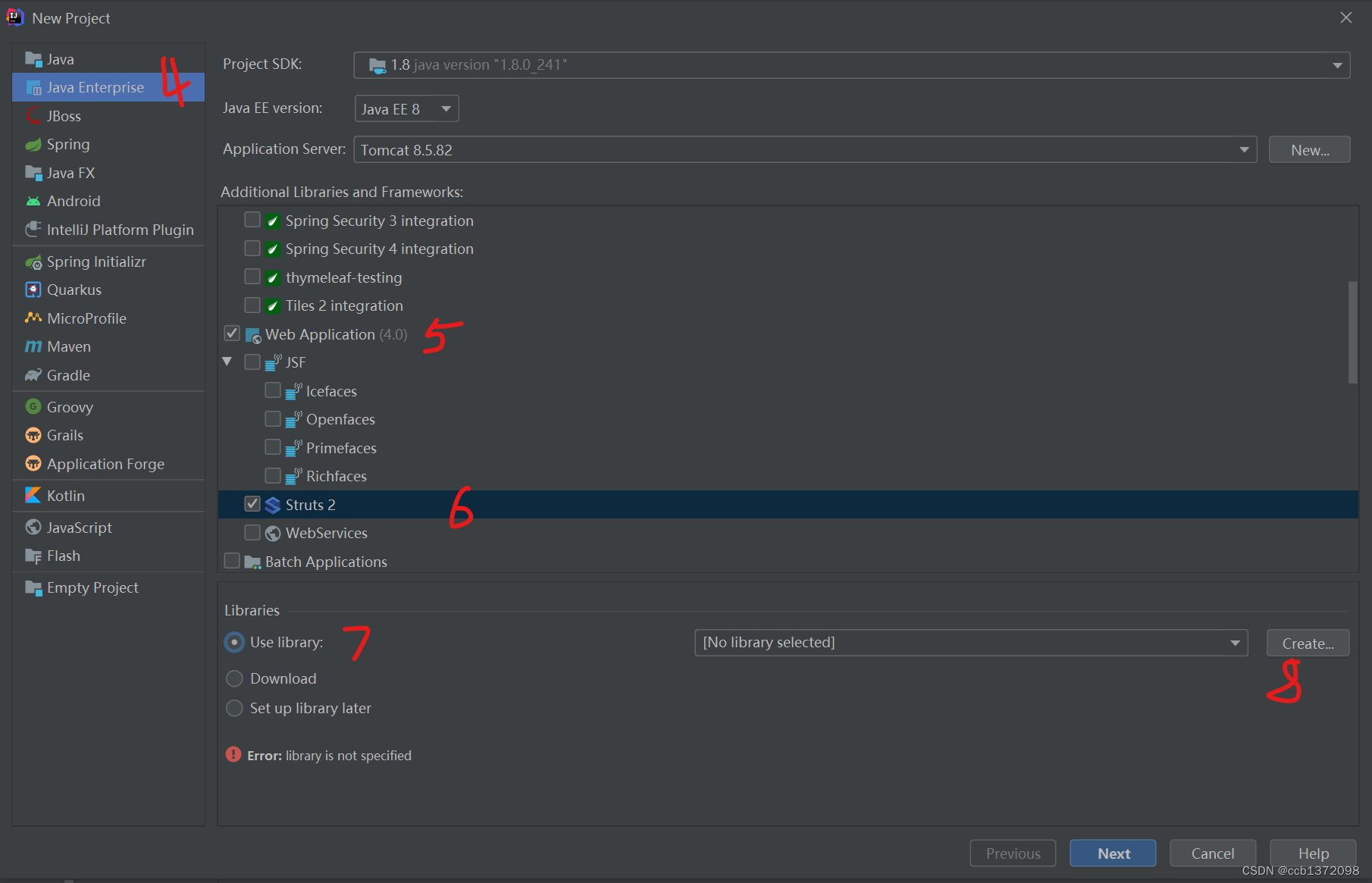This screenshot has height=883, width=1372.
Task: Select the Use library radio button
Action: tap(234, 642)
